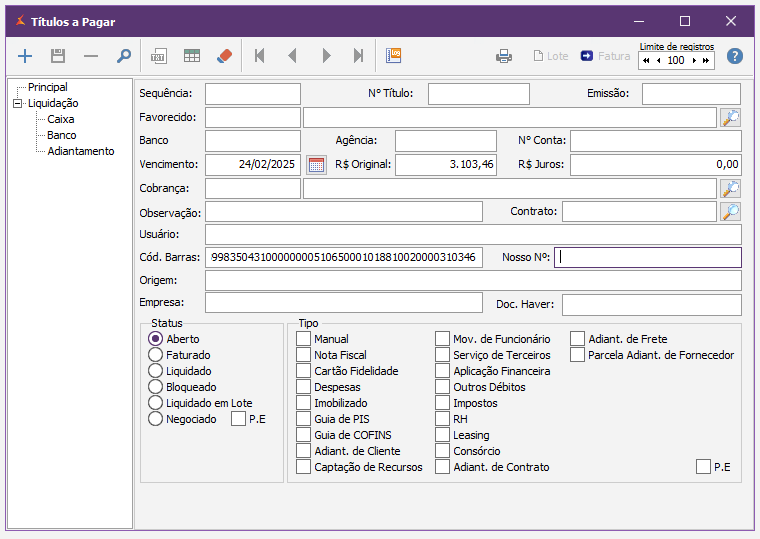Click the save floppy disk icon
Screen dimensions: 760x539
[58, 56]
